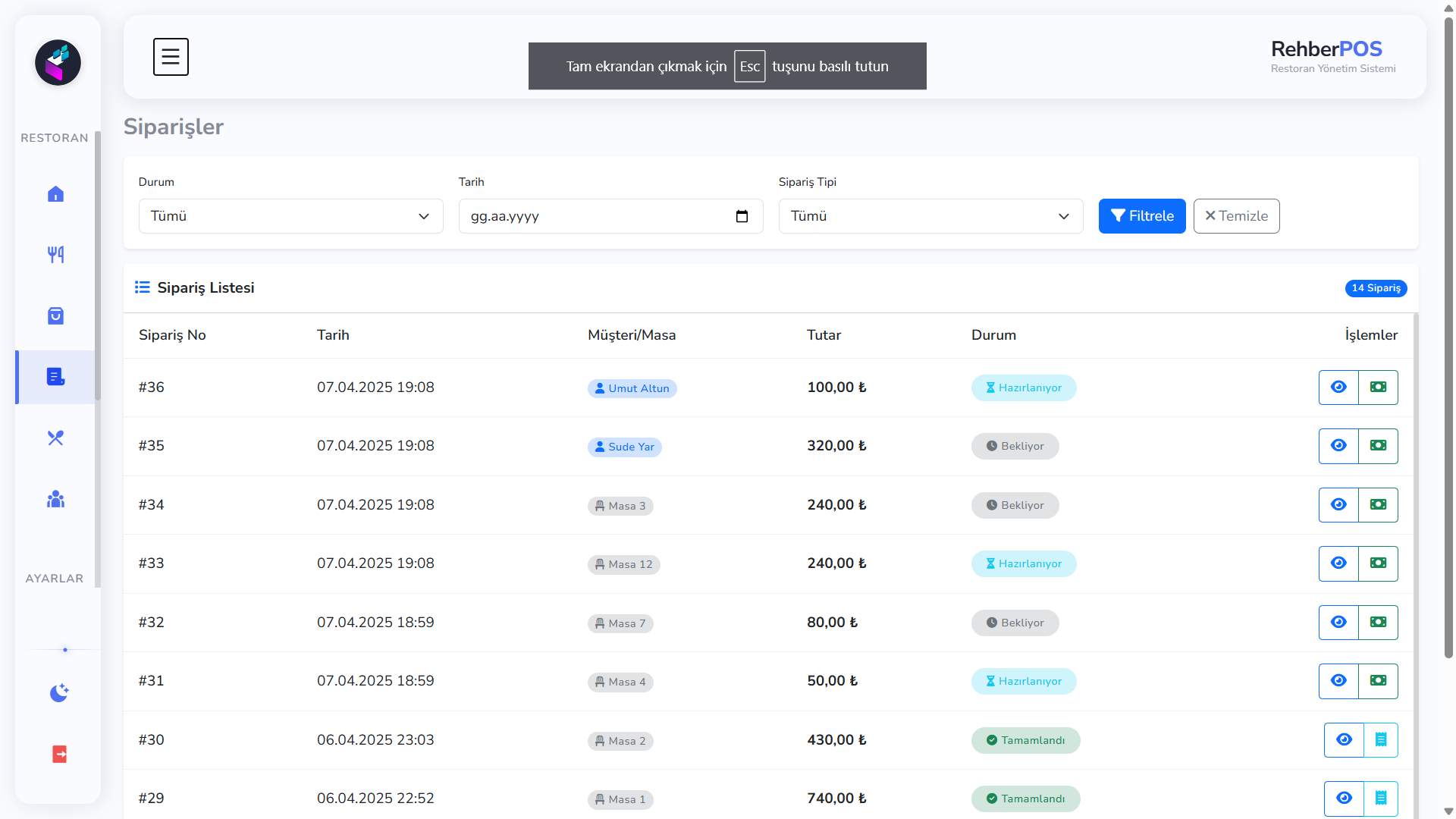Viewport: 1456px width, 819px height.
Task: Open the shopping bag sidebar icon
Action: tap(55, 315)
